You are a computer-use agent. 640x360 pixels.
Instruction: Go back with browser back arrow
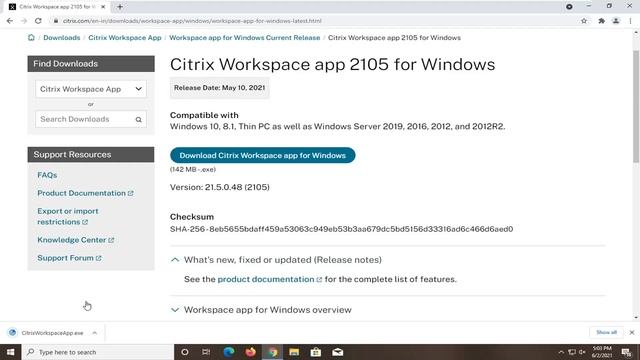coord(10,21)
